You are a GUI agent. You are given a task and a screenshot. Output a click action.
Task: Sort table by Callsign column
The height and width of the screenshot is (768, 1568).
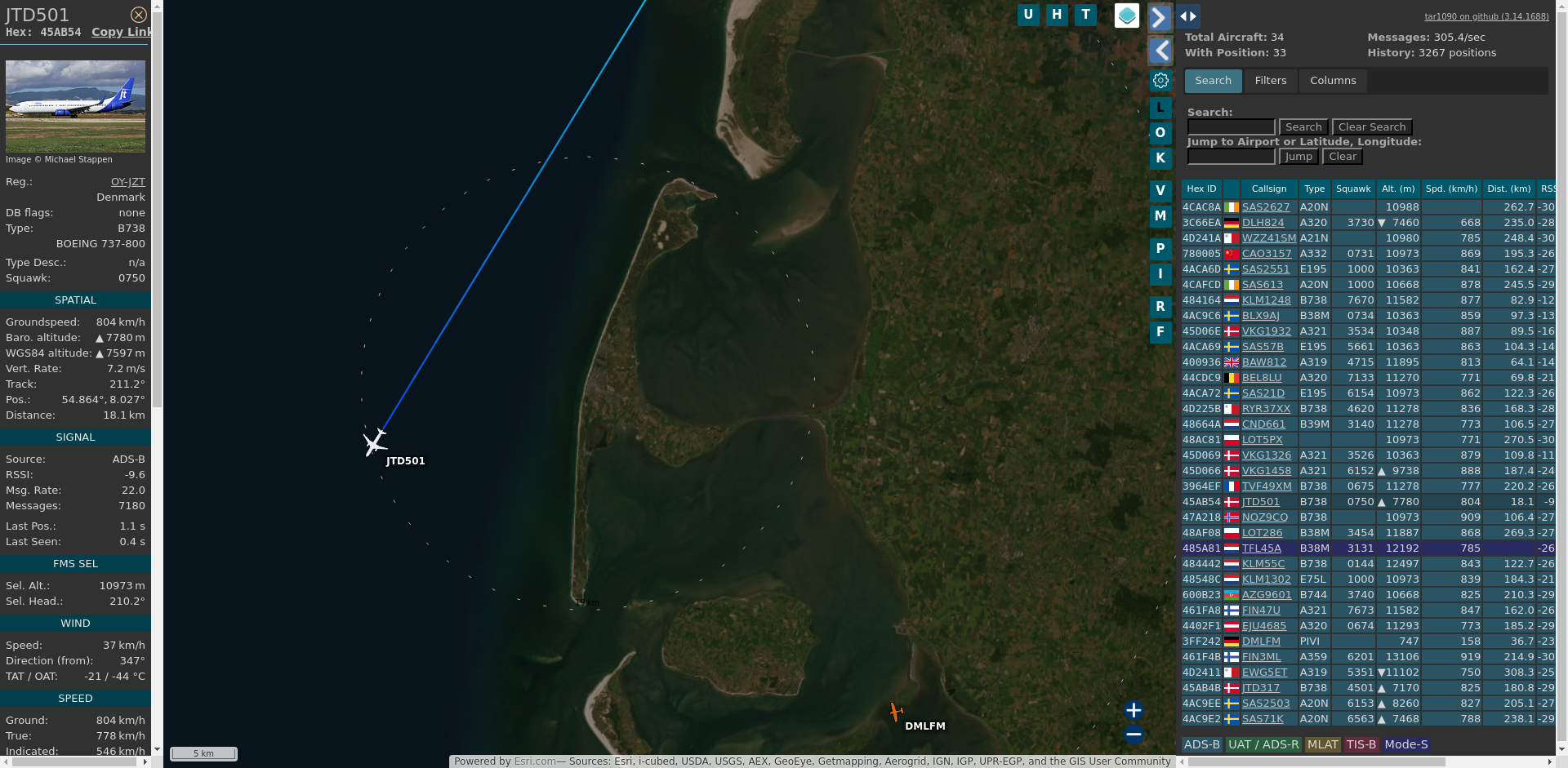click(x=1268, y=189)
